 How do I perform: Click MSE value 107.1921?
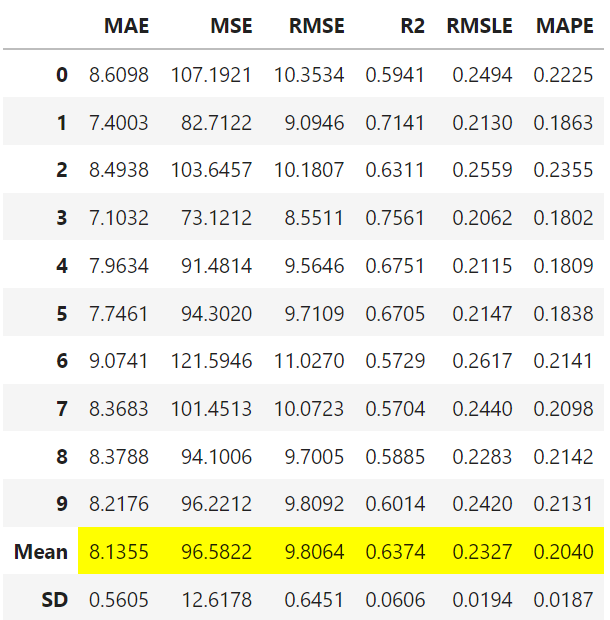click(x=211, y=75)
